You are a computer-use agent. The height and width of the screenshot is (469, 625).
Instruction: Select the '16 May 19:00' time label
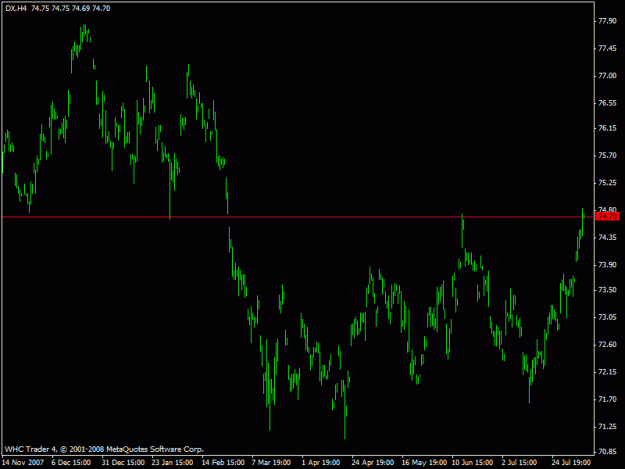pyautogui.click(x=425, y=463)
